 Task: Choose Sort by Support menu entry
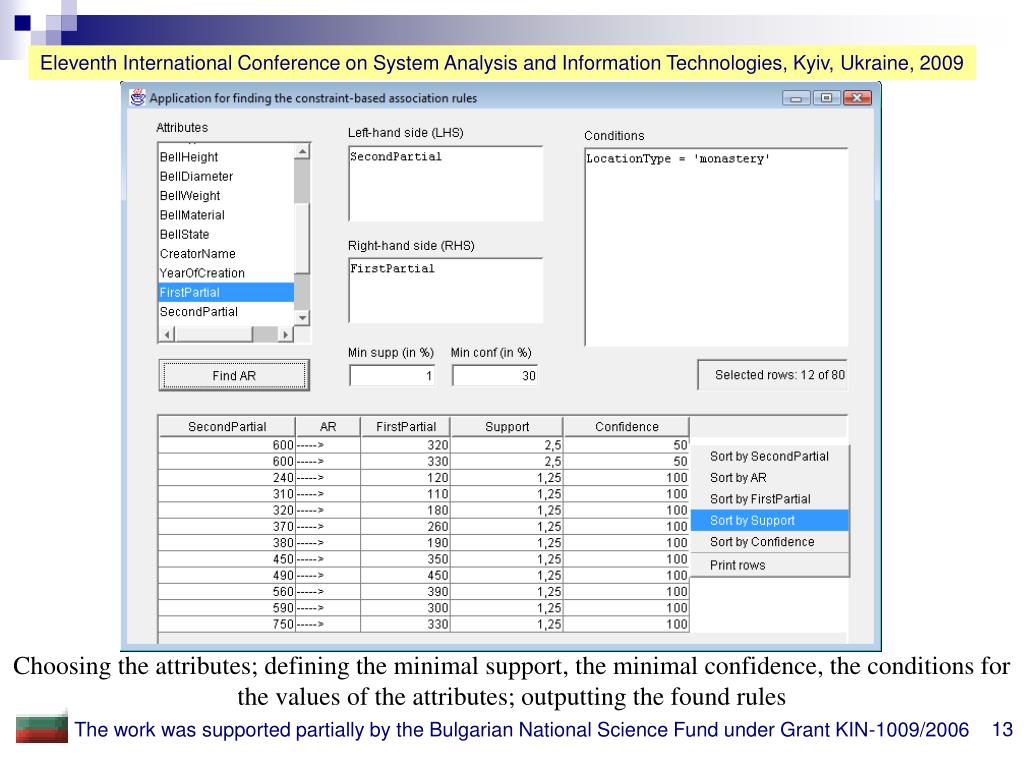(769, 520)
